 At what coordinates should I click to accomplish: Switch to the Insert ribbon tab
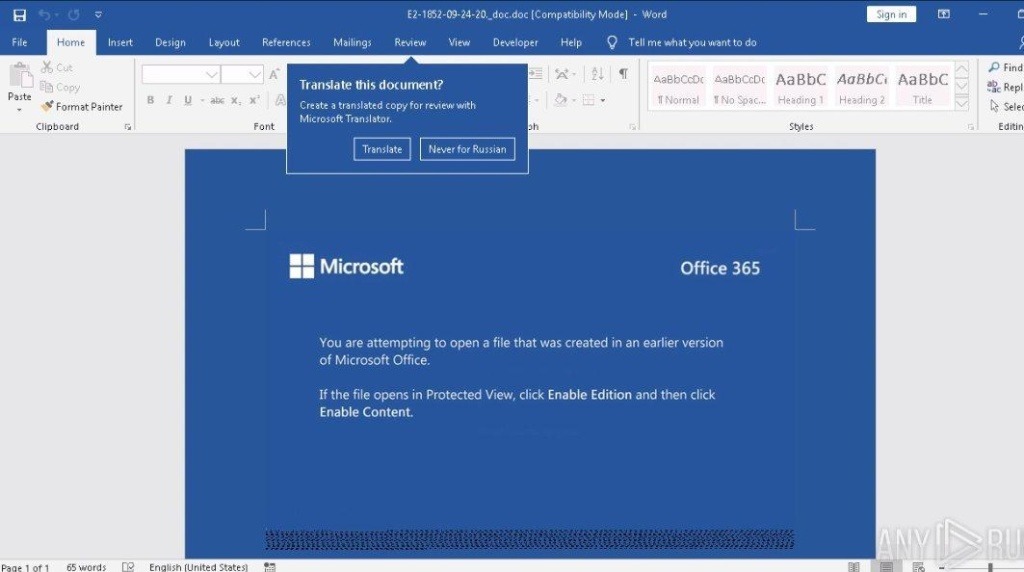click(x=120, y=43)
